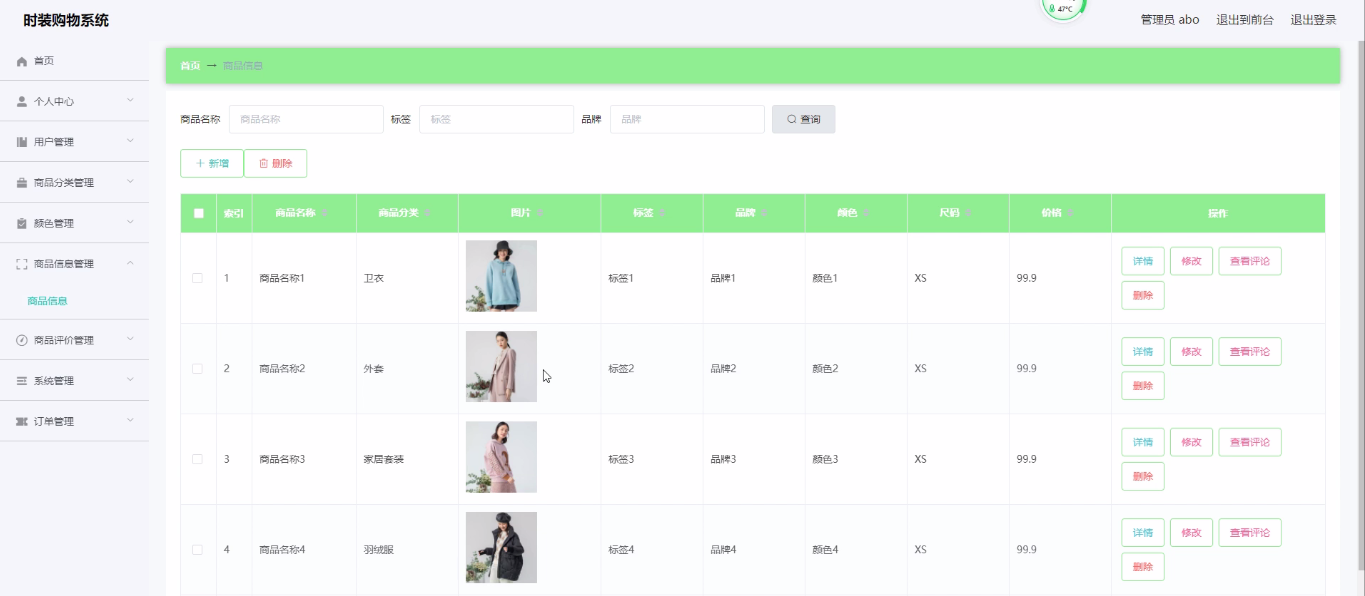The height and width of the screenshot is (596, 1365).
Task: Click the 颜色管理 clipboard icon
Action: (22, 224)
